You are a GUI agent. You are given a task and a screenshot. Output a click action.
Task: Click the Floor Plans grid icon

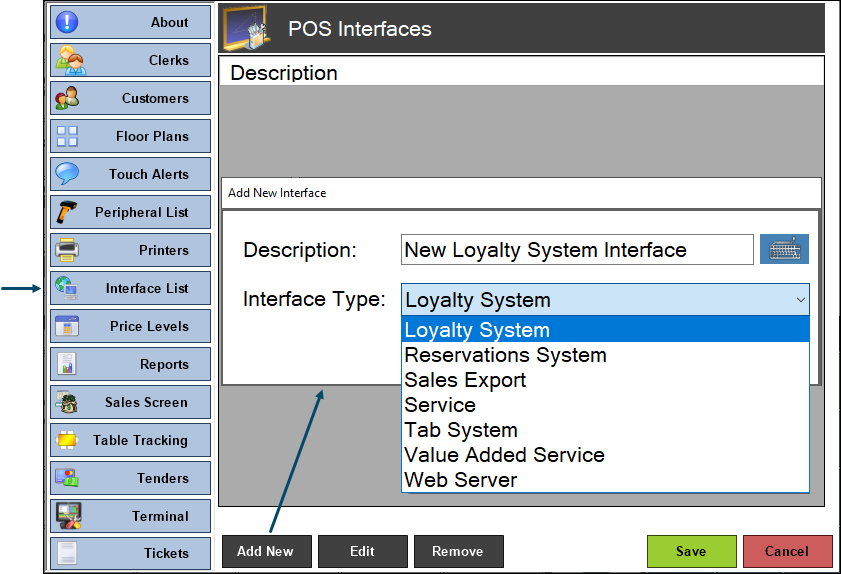pyautogui.click(x=67, y=136)
